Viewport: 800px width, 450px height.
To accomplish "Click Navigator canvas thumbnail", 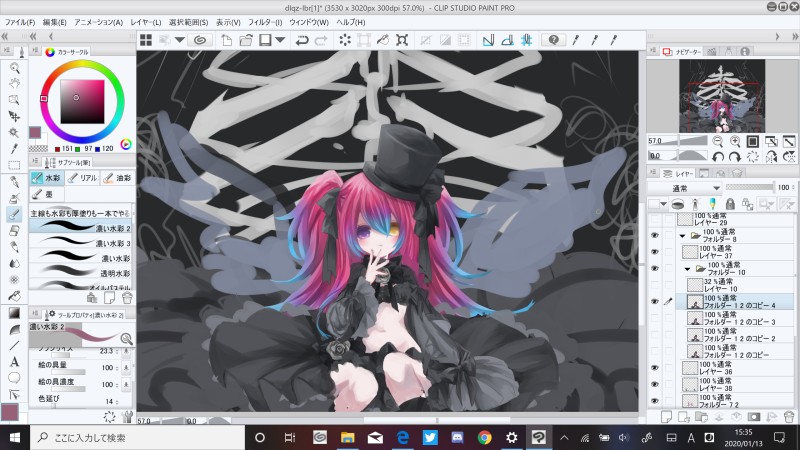I will pos(722,96).
